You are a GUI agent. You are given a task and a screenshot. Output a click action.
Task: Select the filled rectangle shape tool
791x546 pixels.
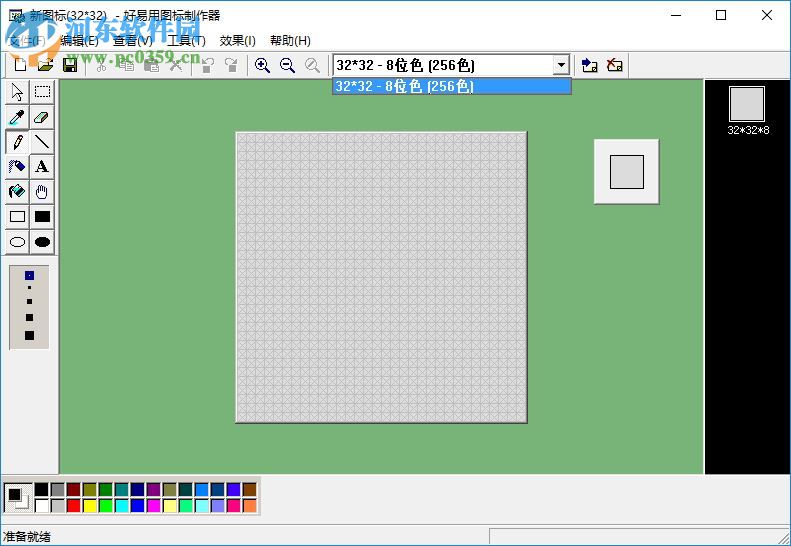pyautogui.click(x=42, y=216)
